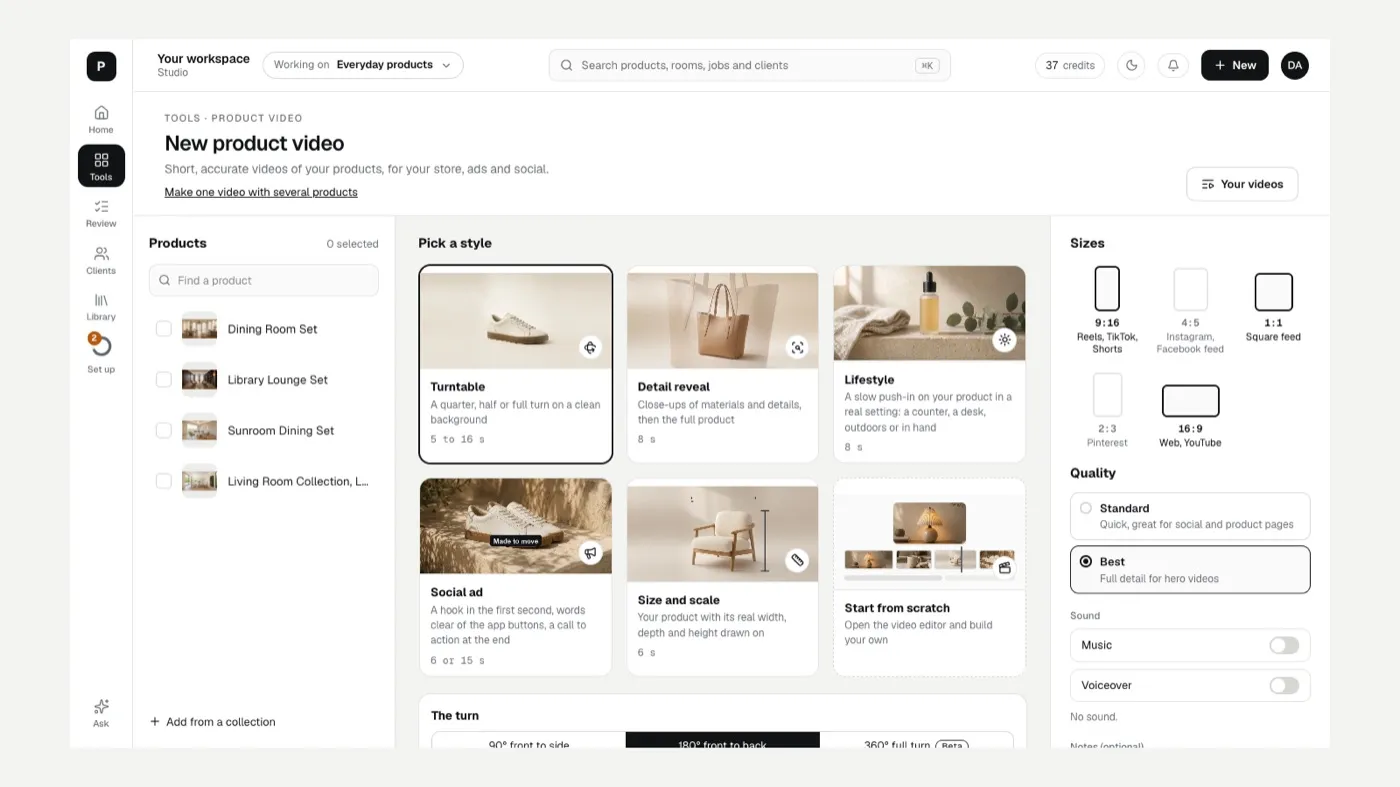This screenshot has height=787, width=1400.
Task: Select the 9:16 Reels size icon
Action: (1107, 289)
